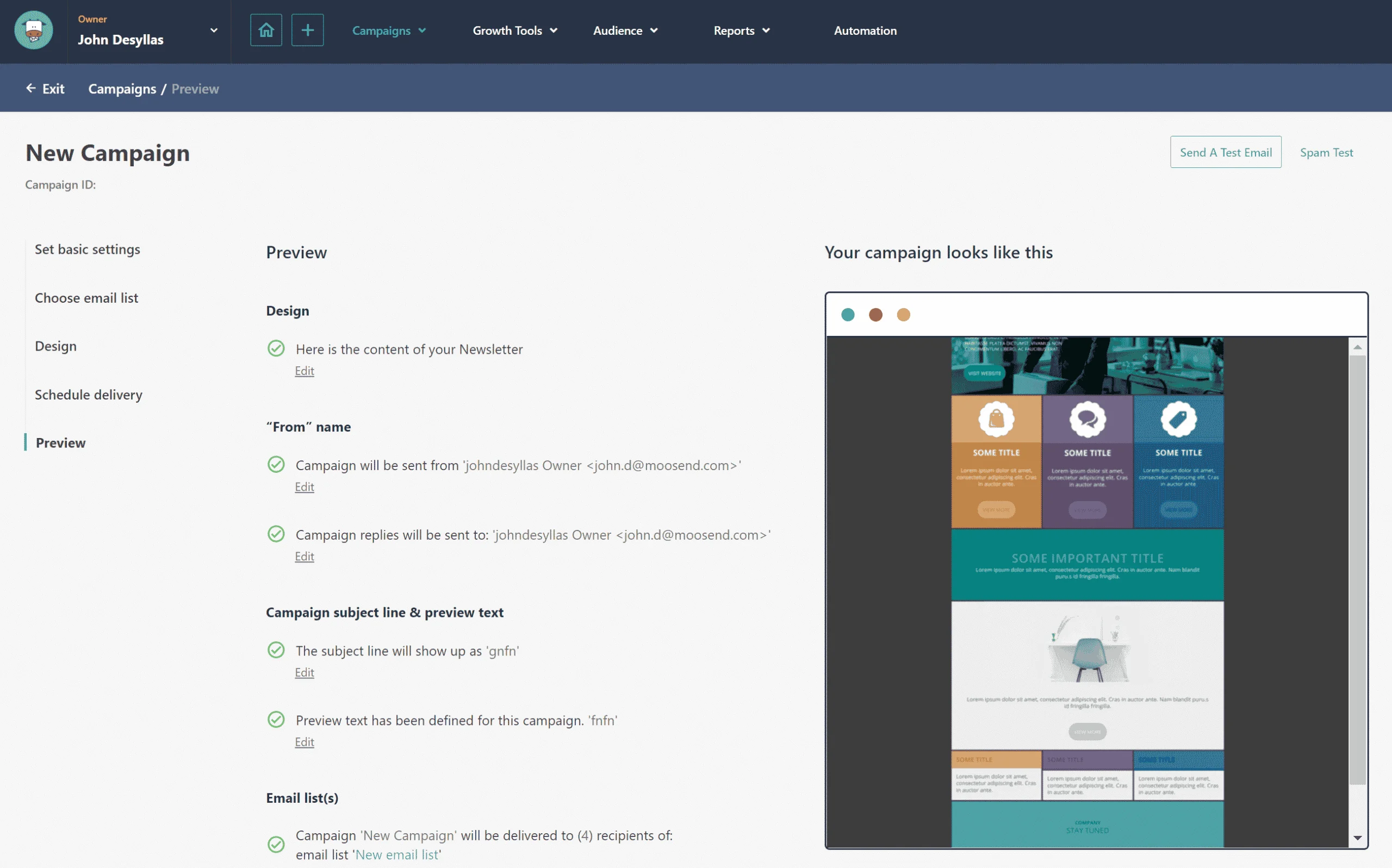Open the Campaigns menu

point(389,30)
